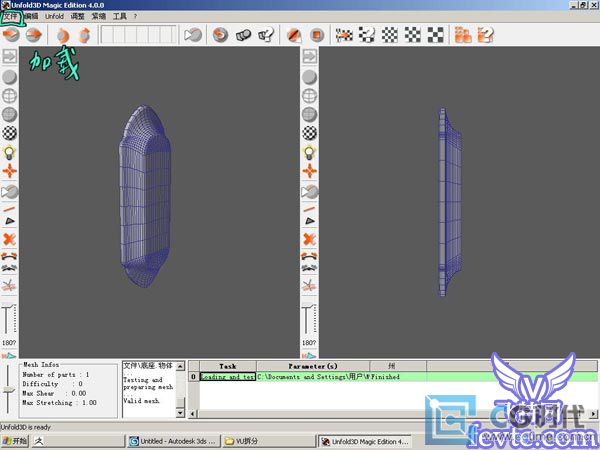Viewport: 600px width, 450px height.
Task: Toggle the light bulb in UV view sidebar
Action: [310, 153]
